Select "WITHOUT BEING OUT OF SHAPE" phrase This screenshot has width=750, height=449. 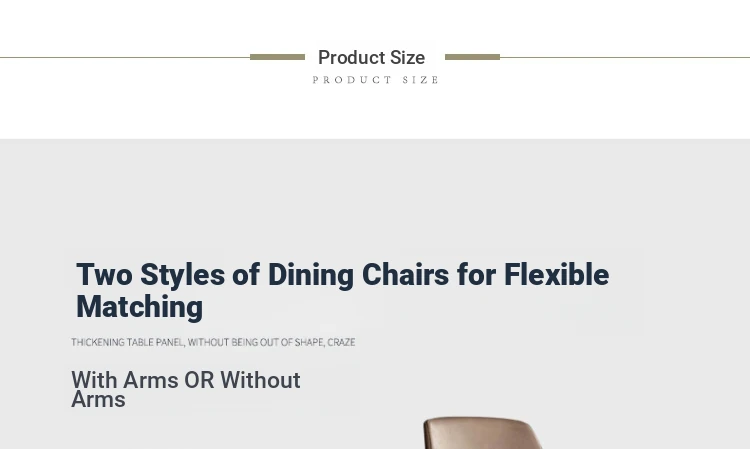point(256,342)
